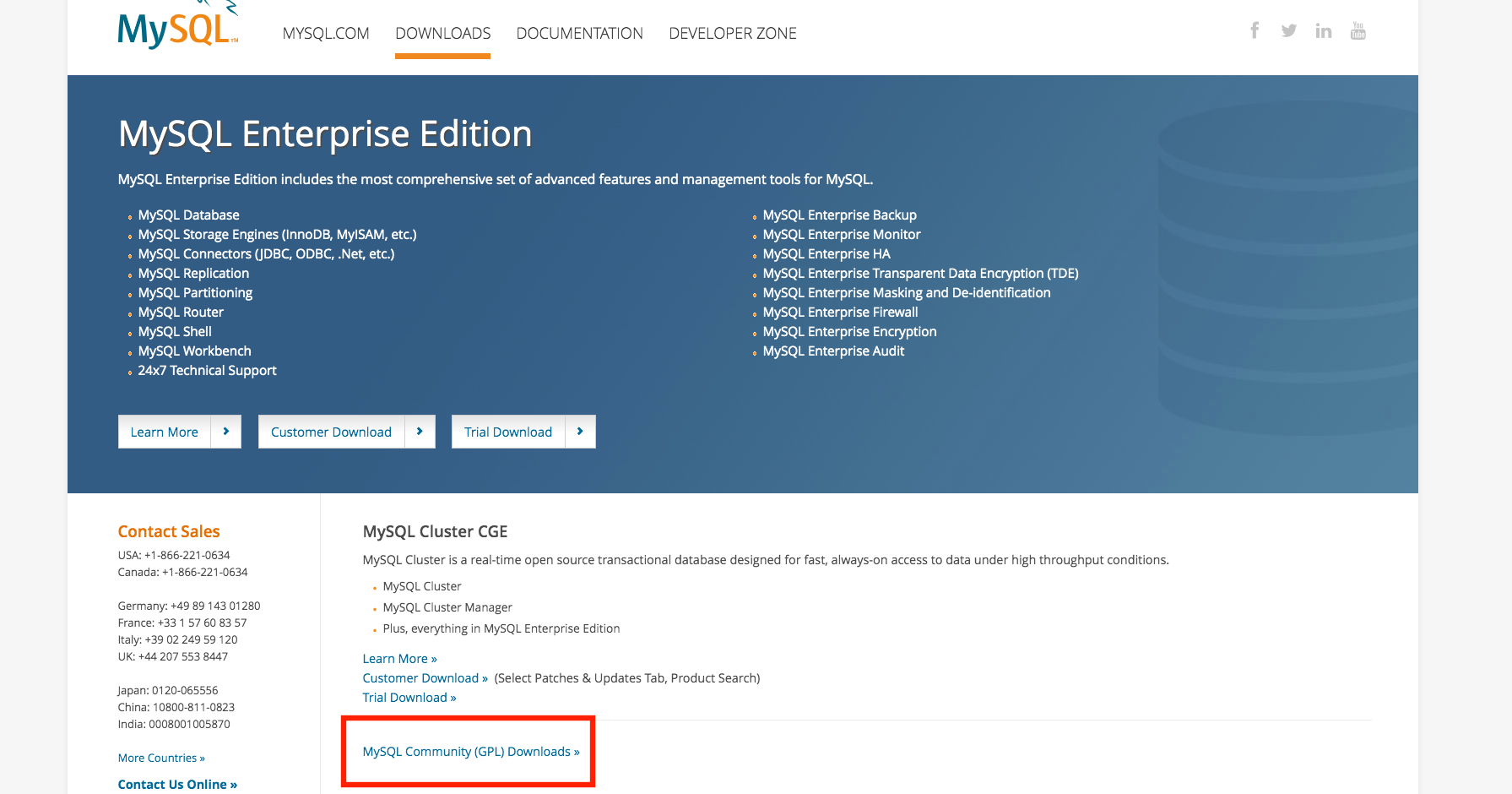Click the Canada phone number line
The image size is (1512, 794).
point(182,573)
